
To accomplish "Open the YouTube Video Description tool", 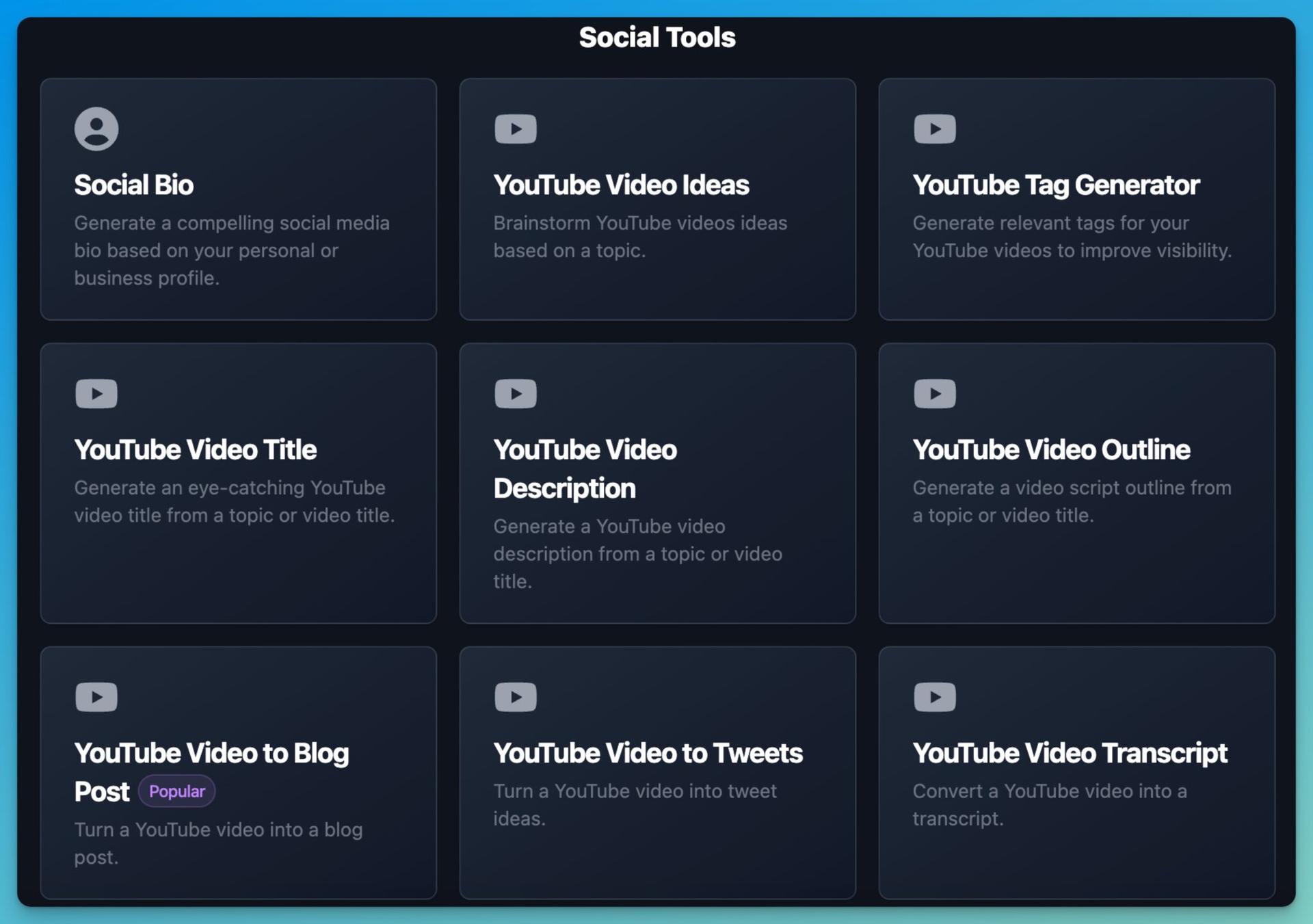I will (658, 482).
